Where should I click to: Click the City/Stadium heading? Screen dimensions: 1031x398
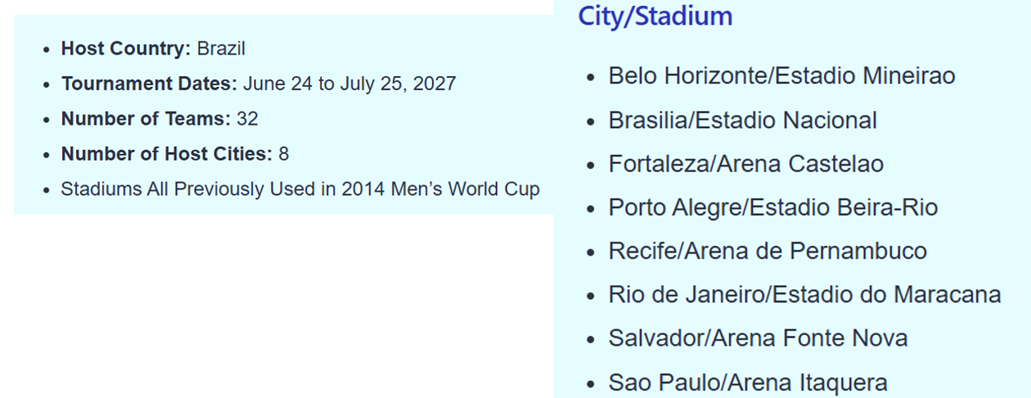[655, 16]
